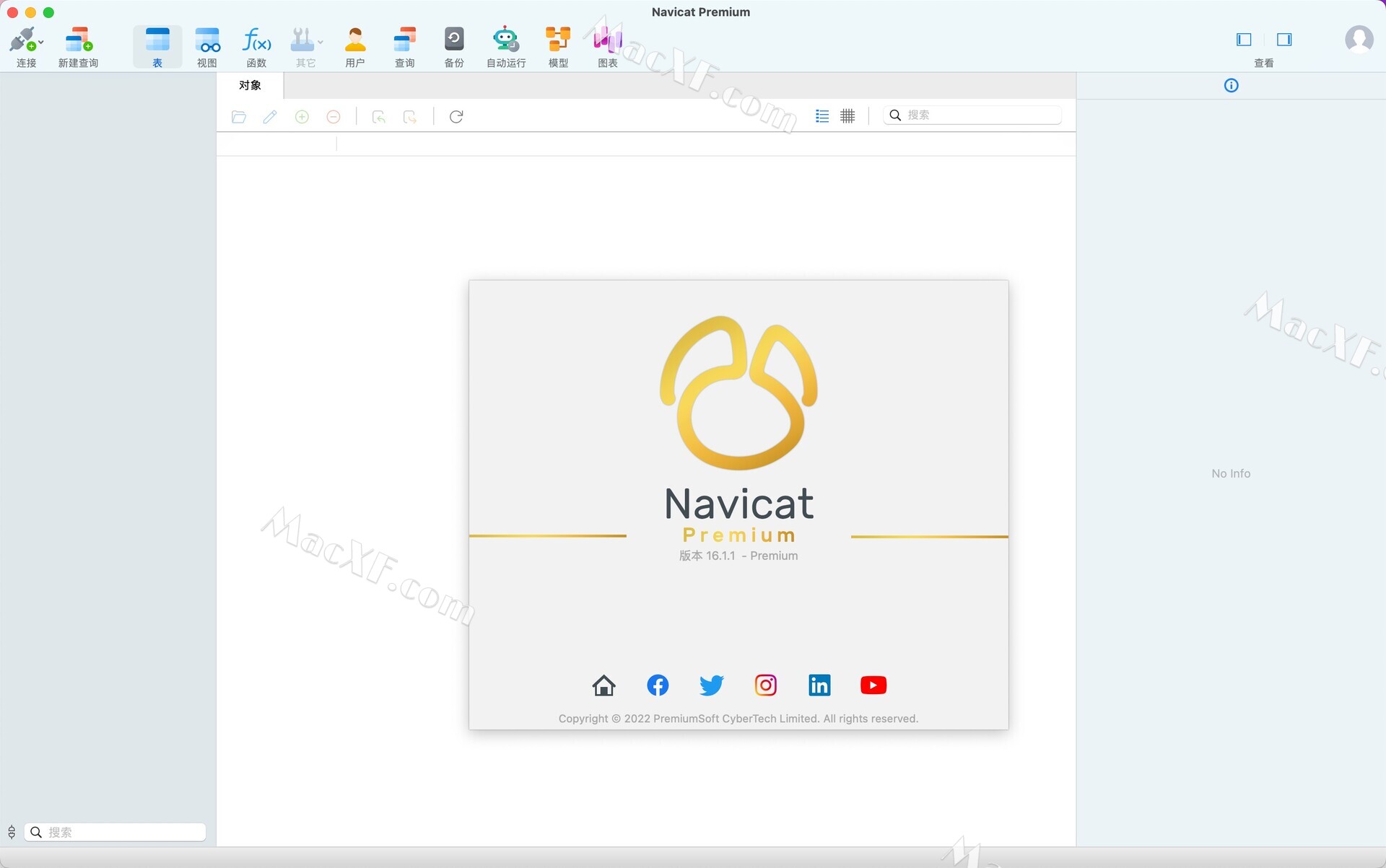This screenshot has height=868, width=1386.
Task: Open the Twitter link icon
Action: coord(712,685)
